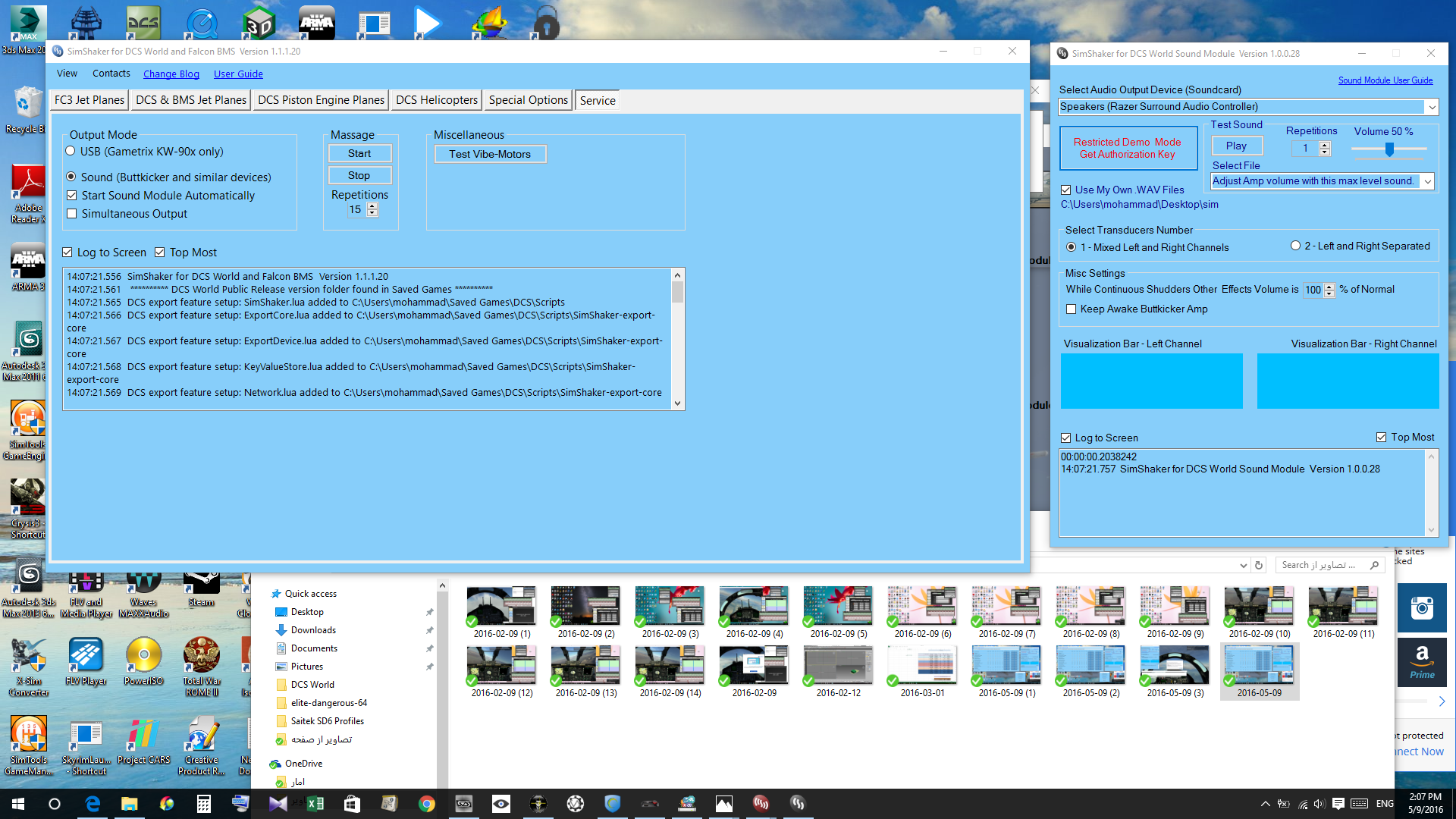The image size is (1456, 819).
Task: Open the Select File sound dropdown
Action: [1428, 181]
